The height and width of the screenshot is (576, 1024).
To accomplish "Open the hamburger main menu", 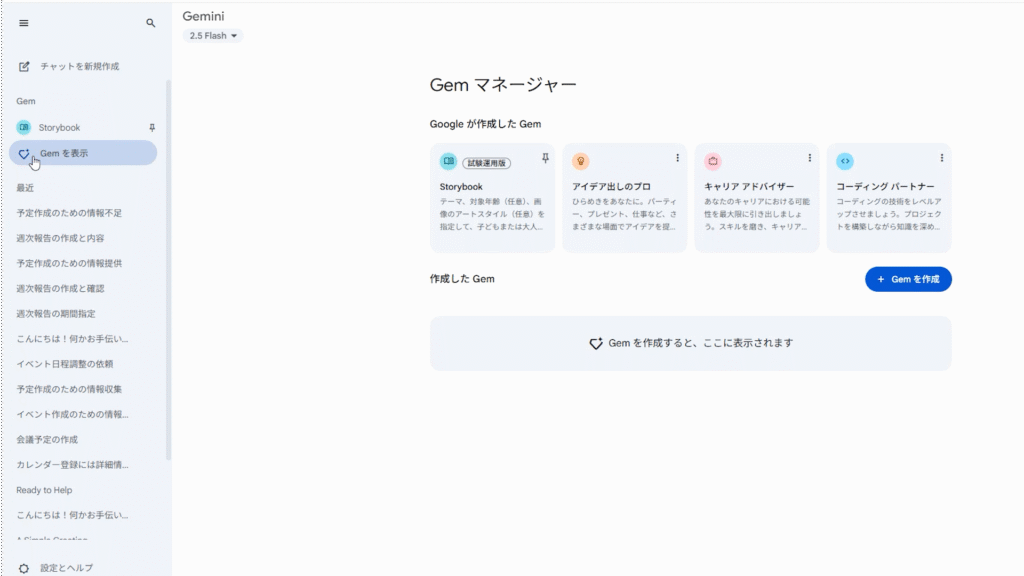I will pos(24,23).
